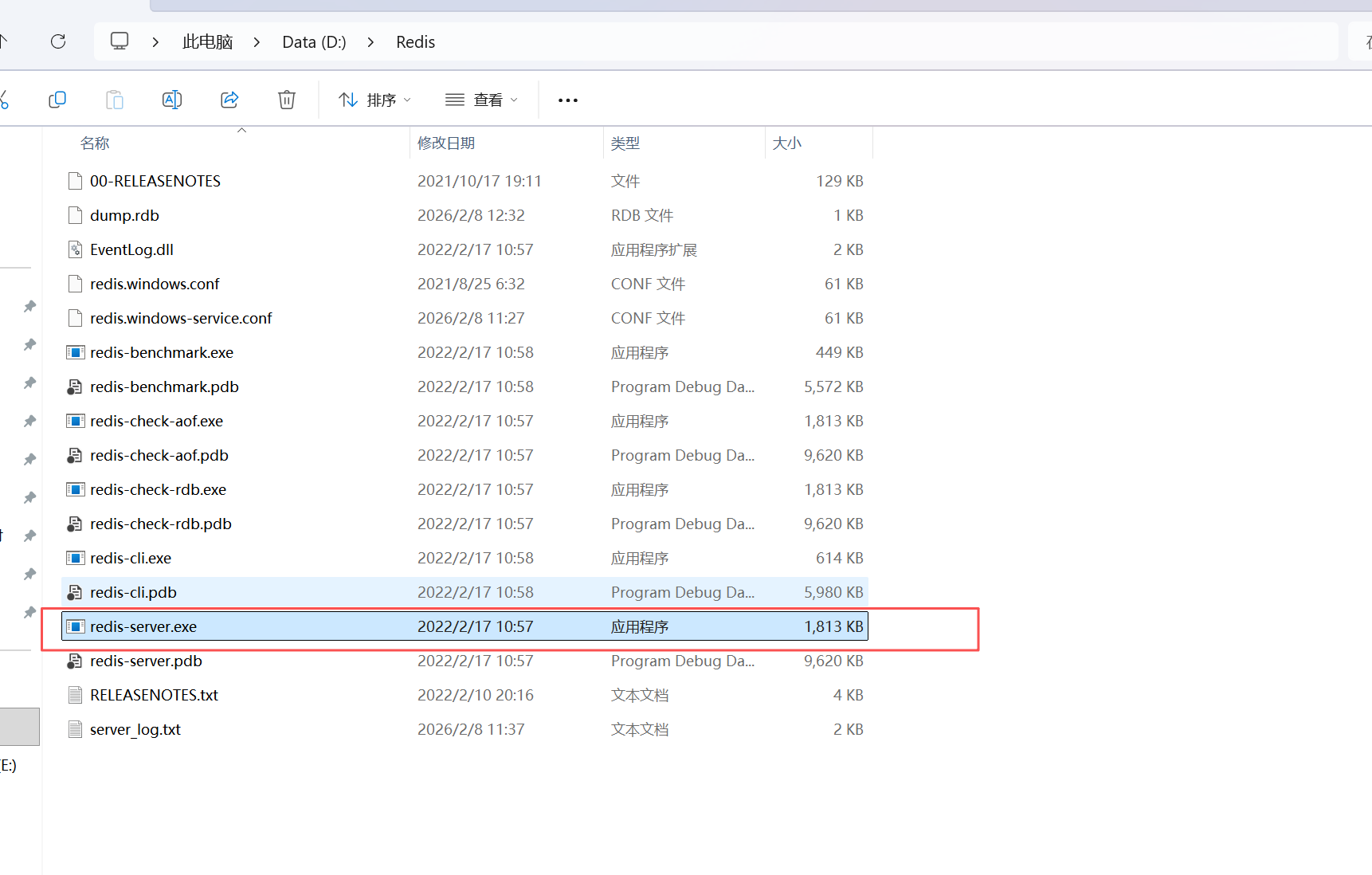
Task: Click the date 2026/2/8 11:37
Action: [471, 729]
